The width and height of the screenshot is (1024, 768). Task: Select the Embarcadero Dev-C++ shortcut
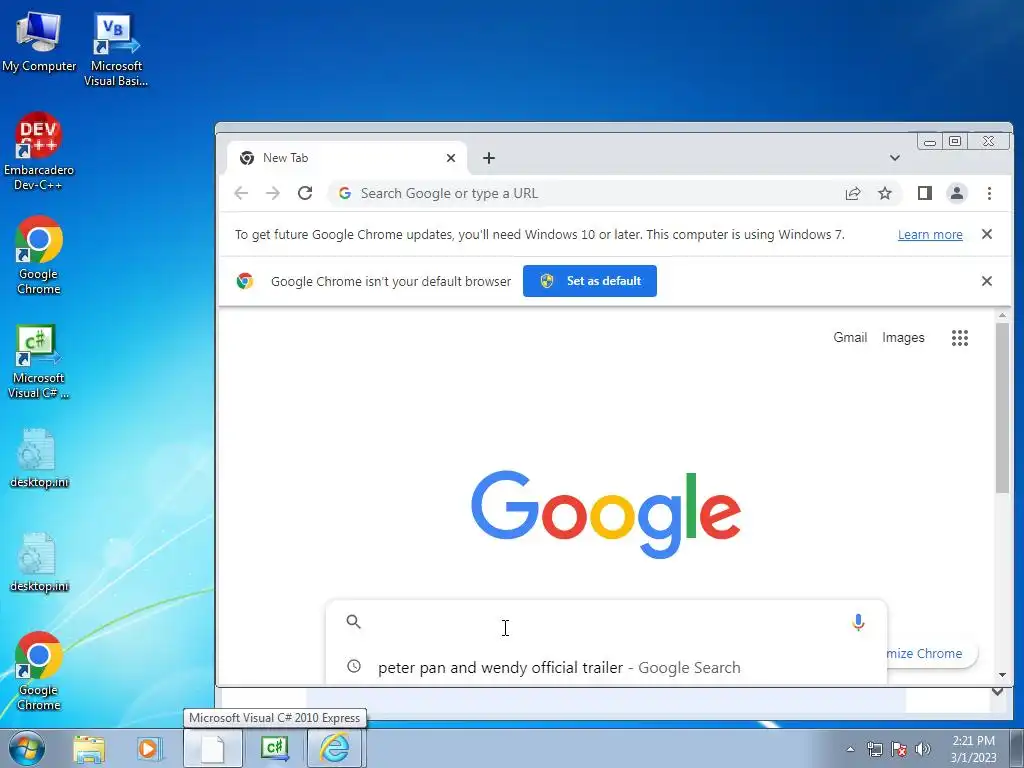tap(39, 152)
